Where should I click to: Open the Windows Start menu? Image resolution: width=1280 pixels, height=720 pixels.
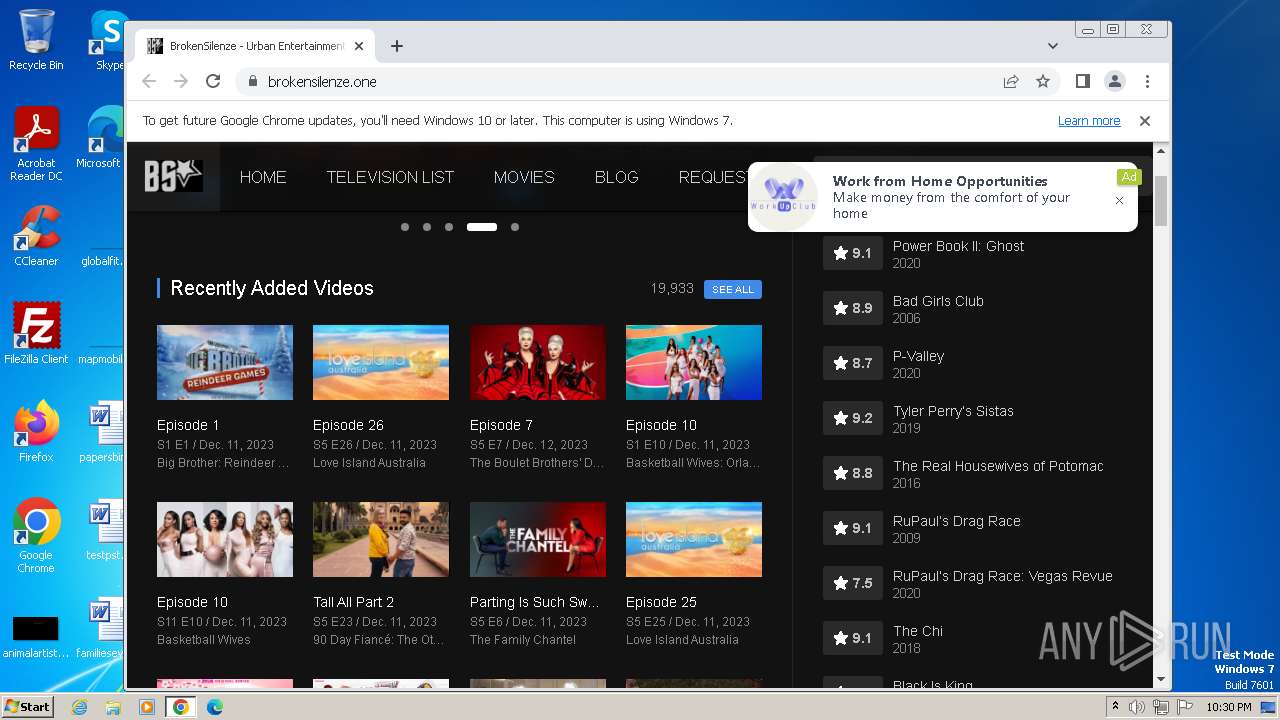(x=27, y=706)
